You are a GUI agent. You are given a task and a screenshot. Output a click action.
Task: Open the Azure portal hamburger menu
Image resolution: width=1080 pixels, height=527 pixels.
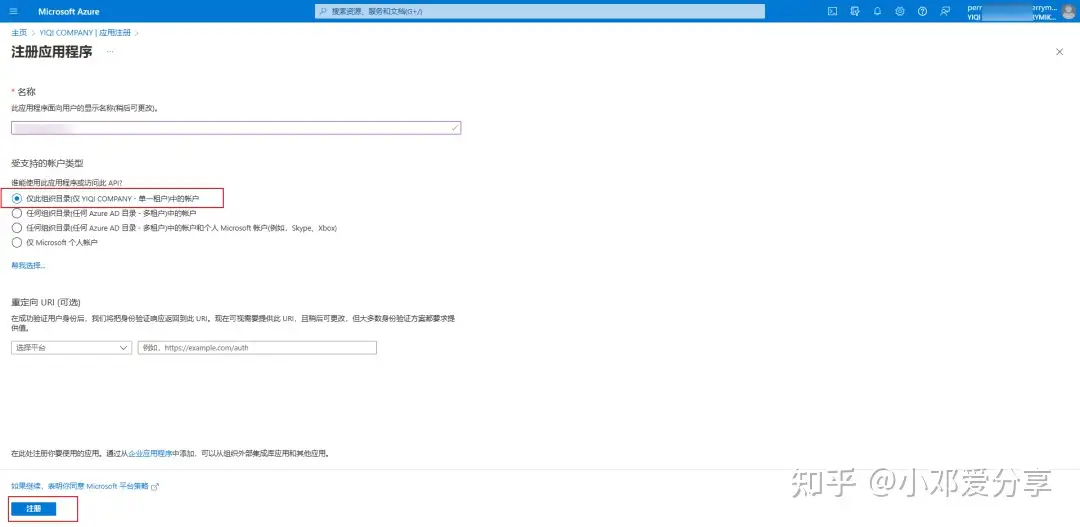point(14,11)
